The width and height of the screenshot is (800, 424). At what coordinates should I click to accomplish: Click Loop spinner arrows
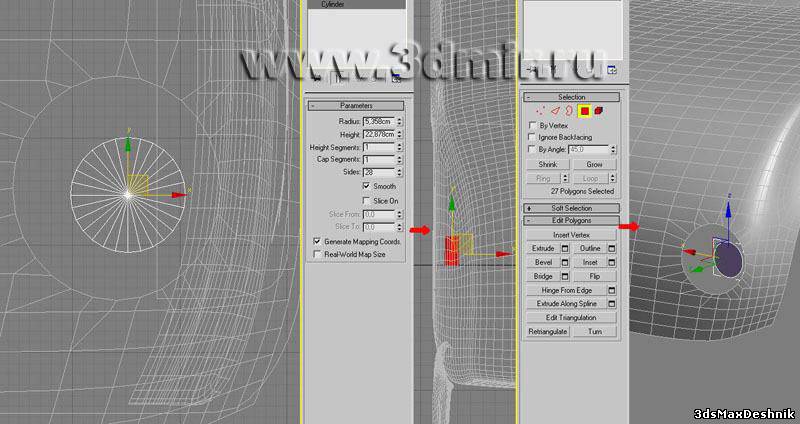click(x=612, y=179)
